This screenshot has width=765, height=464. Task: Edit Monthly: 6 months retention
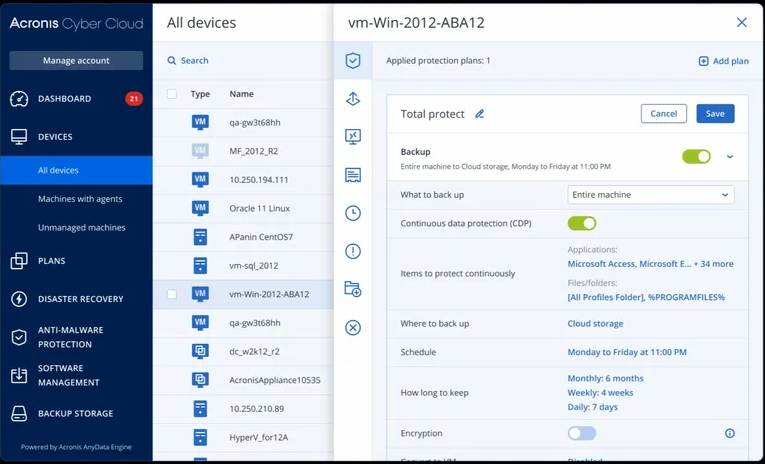[605, 378]
